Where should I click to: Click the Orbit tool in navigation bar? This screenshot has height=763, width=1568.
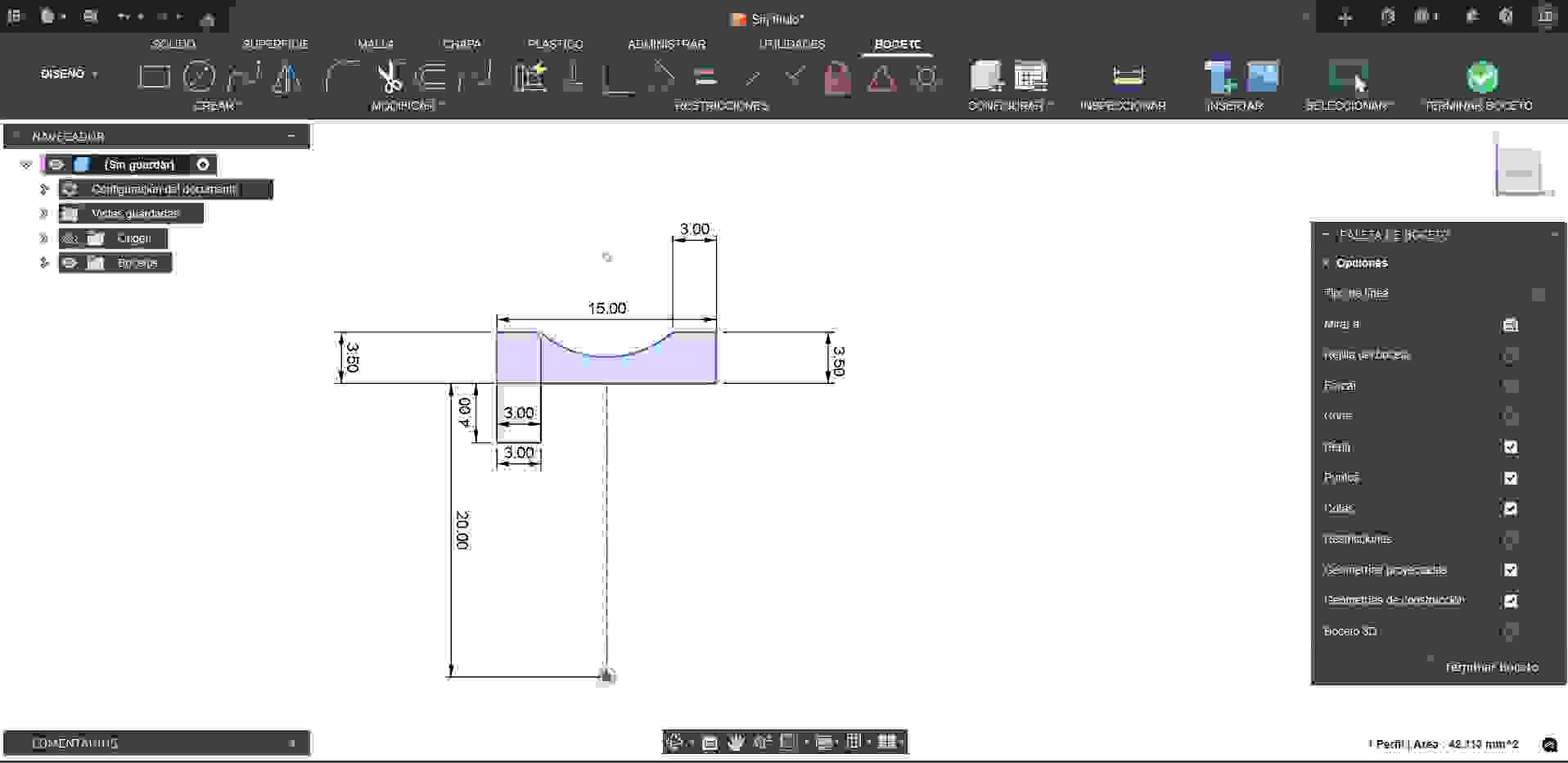(675, 742)
